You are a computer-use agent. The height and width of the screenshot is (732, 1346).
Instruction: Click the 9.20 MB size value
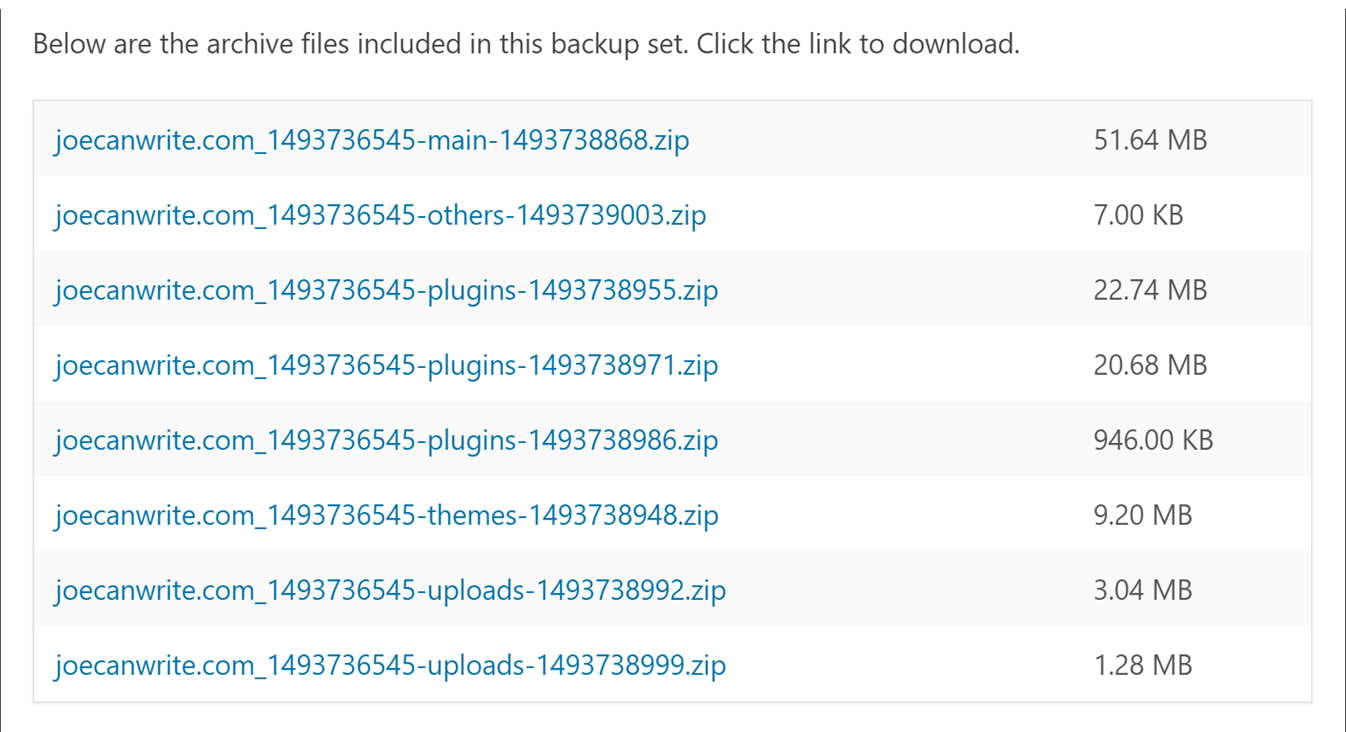1143,515
